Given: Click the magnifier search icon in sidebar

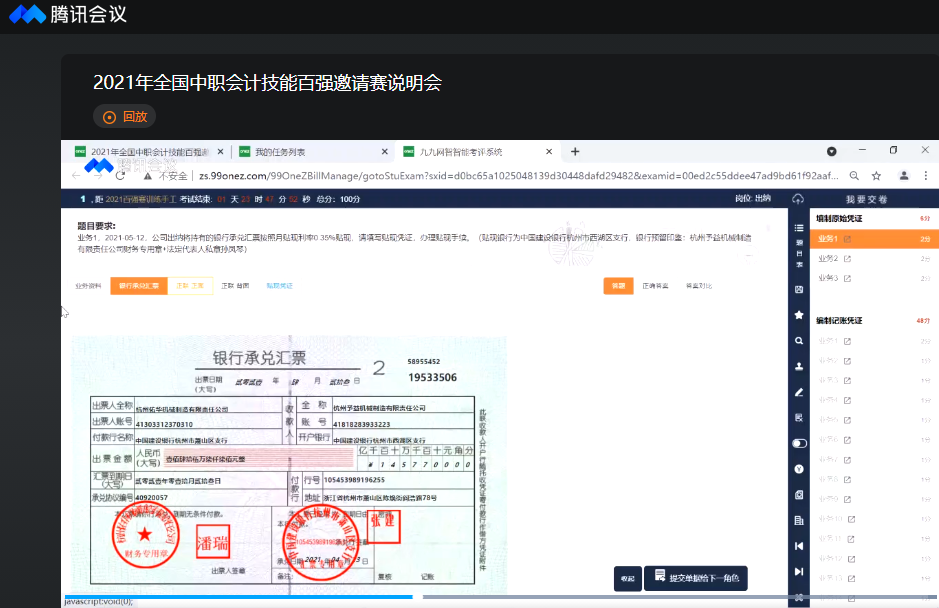Looking at the screenshot, I should click(798, 341).
